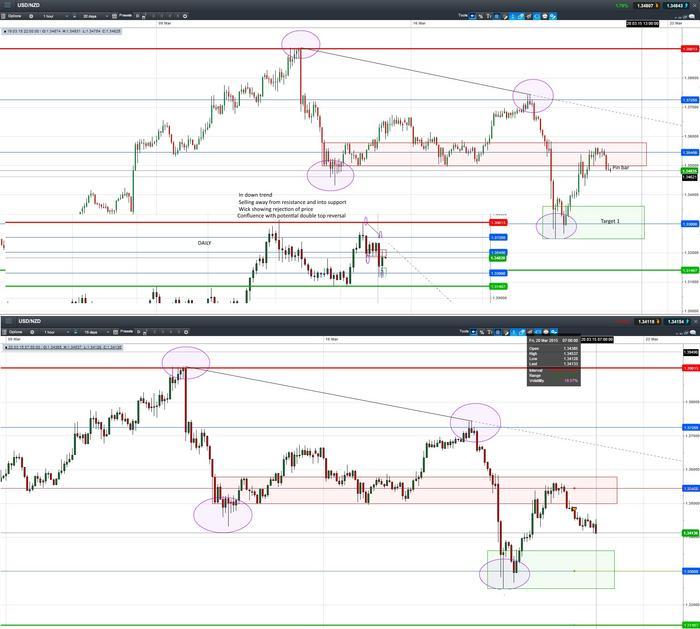
Task: Click the 20.03.15 13:00:00 time marker on the top chart
Action: coord(642,23)
